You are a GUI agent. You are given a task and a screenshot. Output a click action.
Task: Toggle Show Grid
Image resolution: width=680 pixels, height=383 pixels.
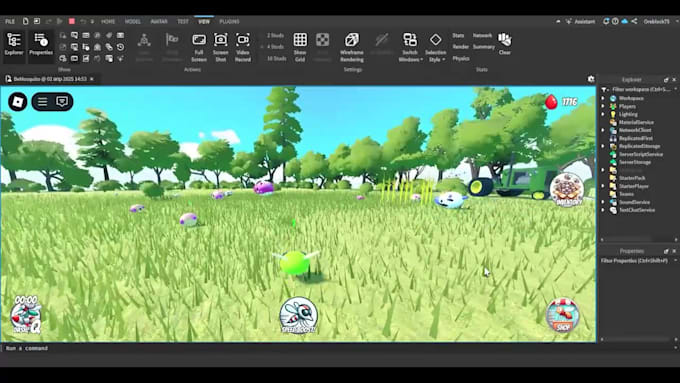click(x=300, y=47)
